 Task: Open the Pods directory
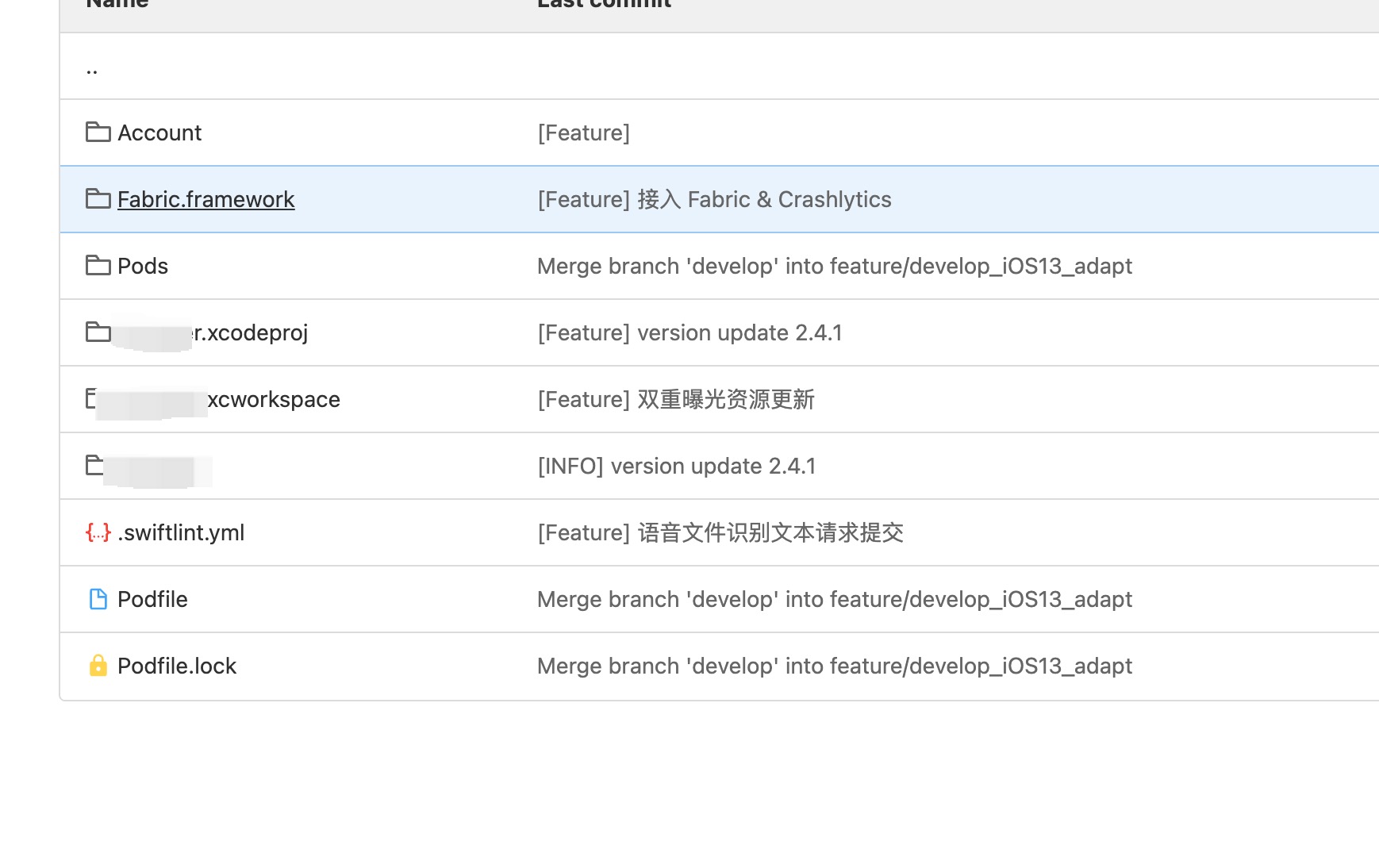click(143, 266)
